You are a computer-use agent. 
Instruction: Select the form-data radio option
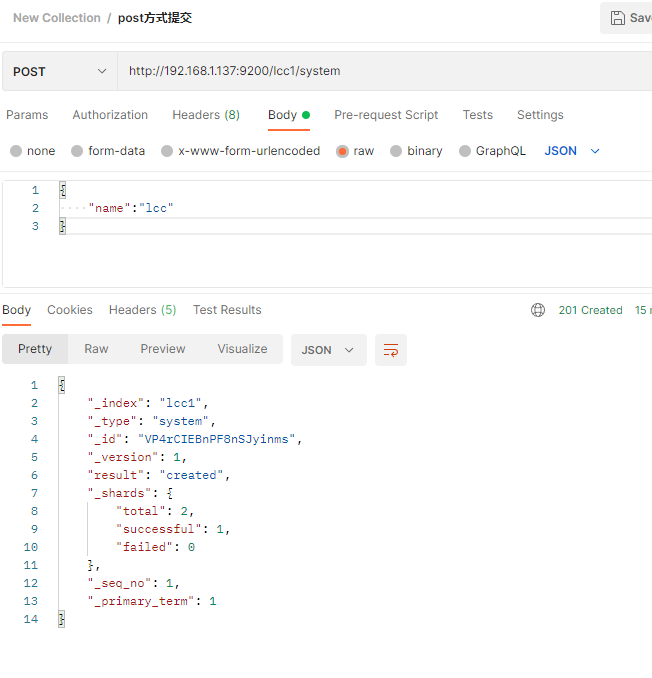click(x=77, y=151)
